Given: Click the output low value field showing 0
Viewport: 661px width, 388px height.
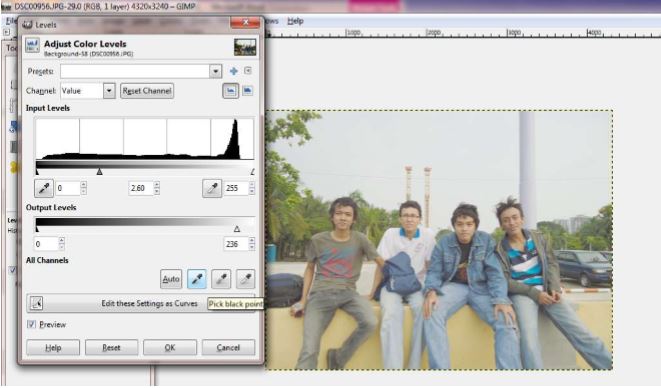Looking at the screenshot, I should [46, 244].
